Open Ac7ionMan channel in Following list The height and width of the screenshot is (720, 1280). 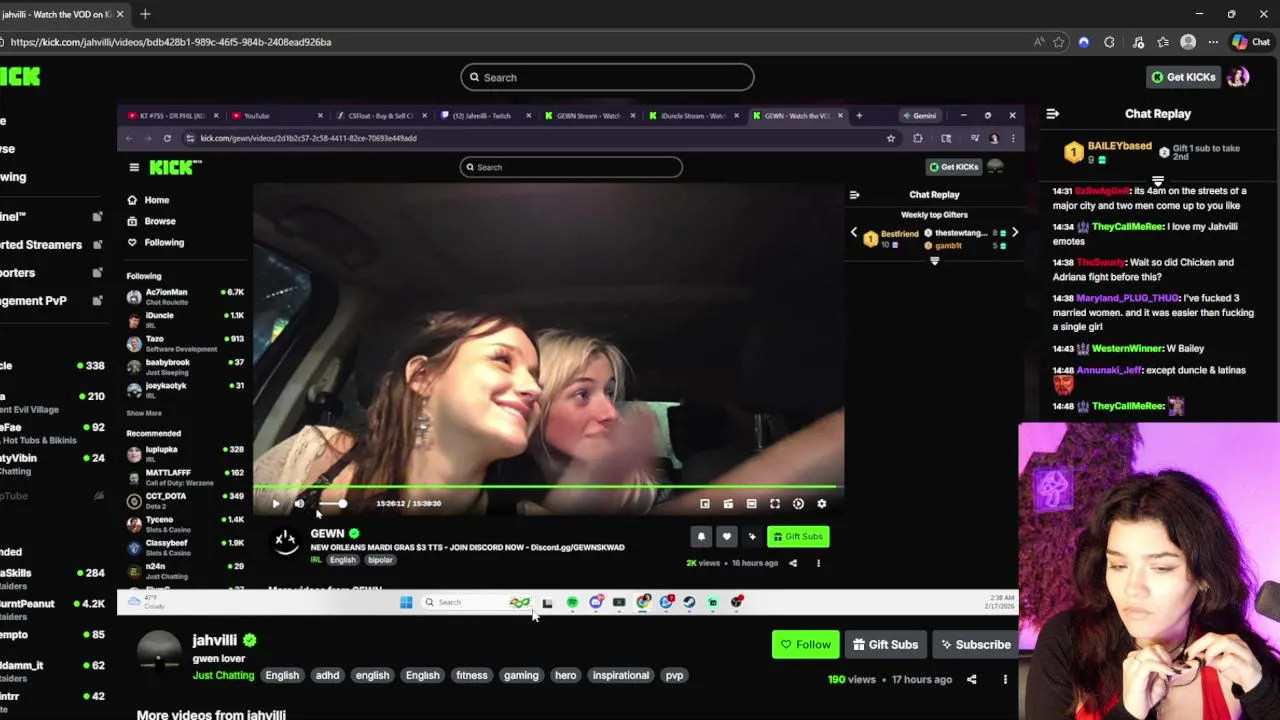186,296
